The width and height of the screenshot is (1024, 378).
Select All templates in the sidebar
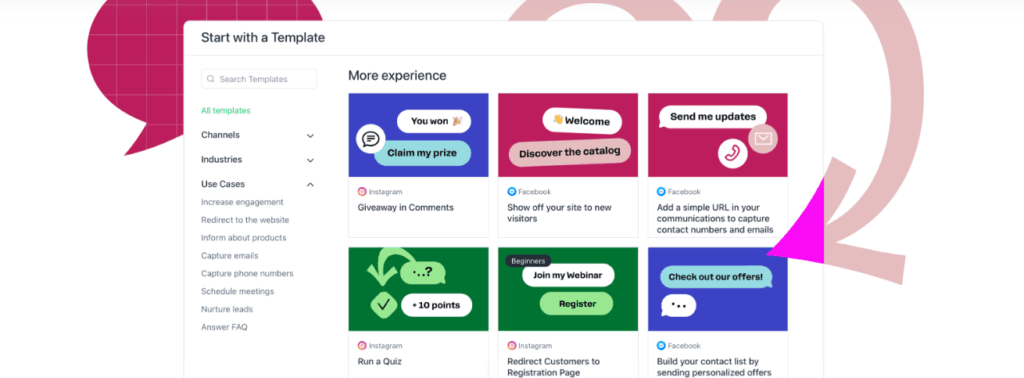pyautogui.click(x=225, y=110)
